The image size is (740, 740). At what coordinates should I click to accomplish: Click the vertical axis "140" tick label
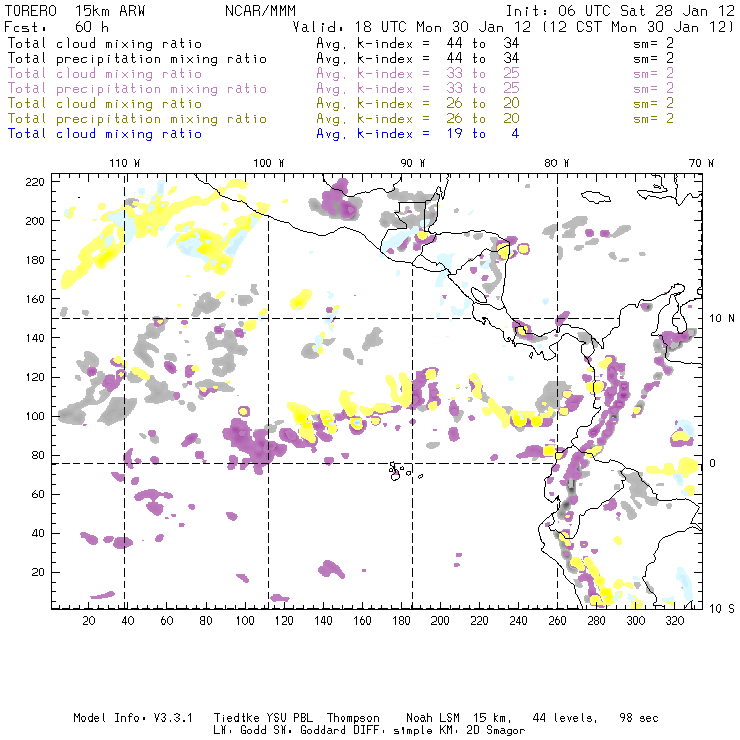[35, 338]
